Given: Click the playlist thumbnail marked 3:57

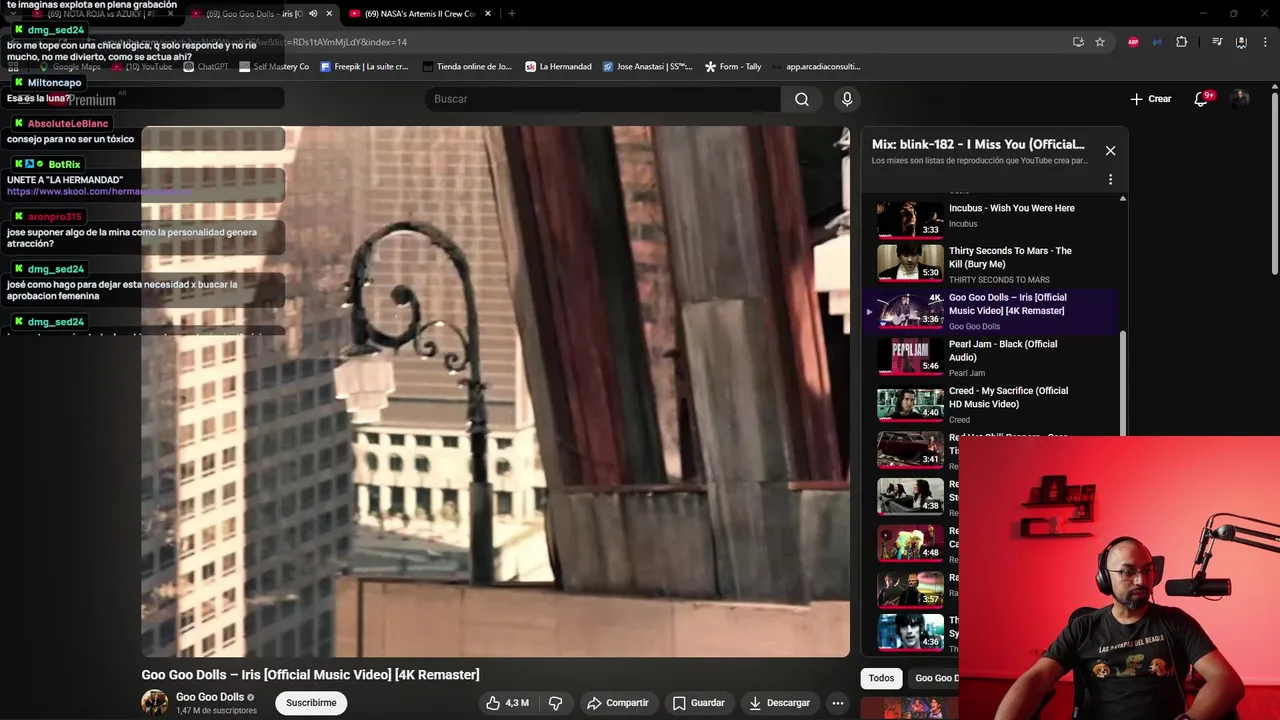Looking at the screenshot, I should (910, 591).
